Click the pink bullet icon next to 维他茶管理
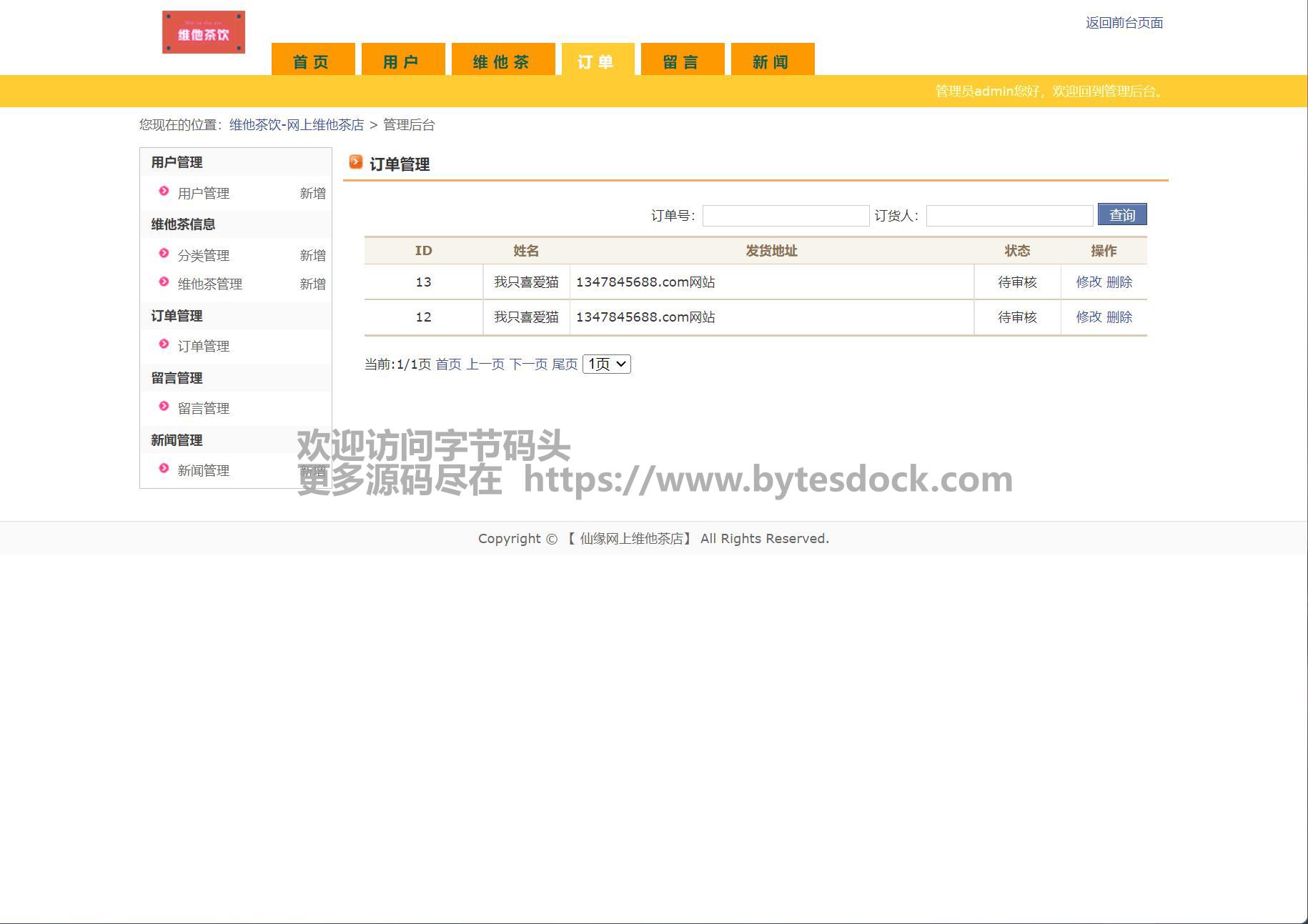 tap(164, 282)
